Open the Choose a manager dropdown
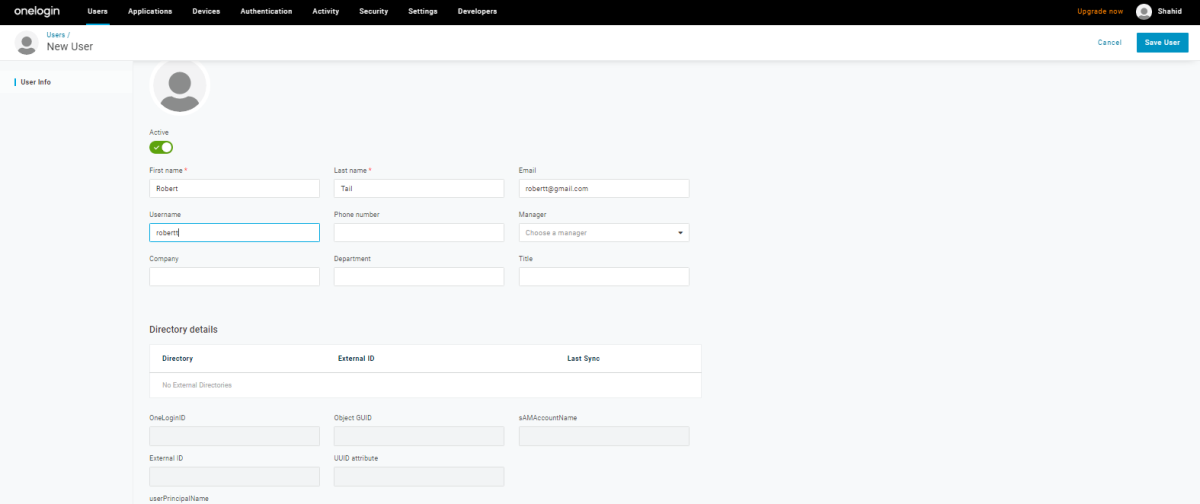Screen dimensions: 1200x504 [604, 232]
